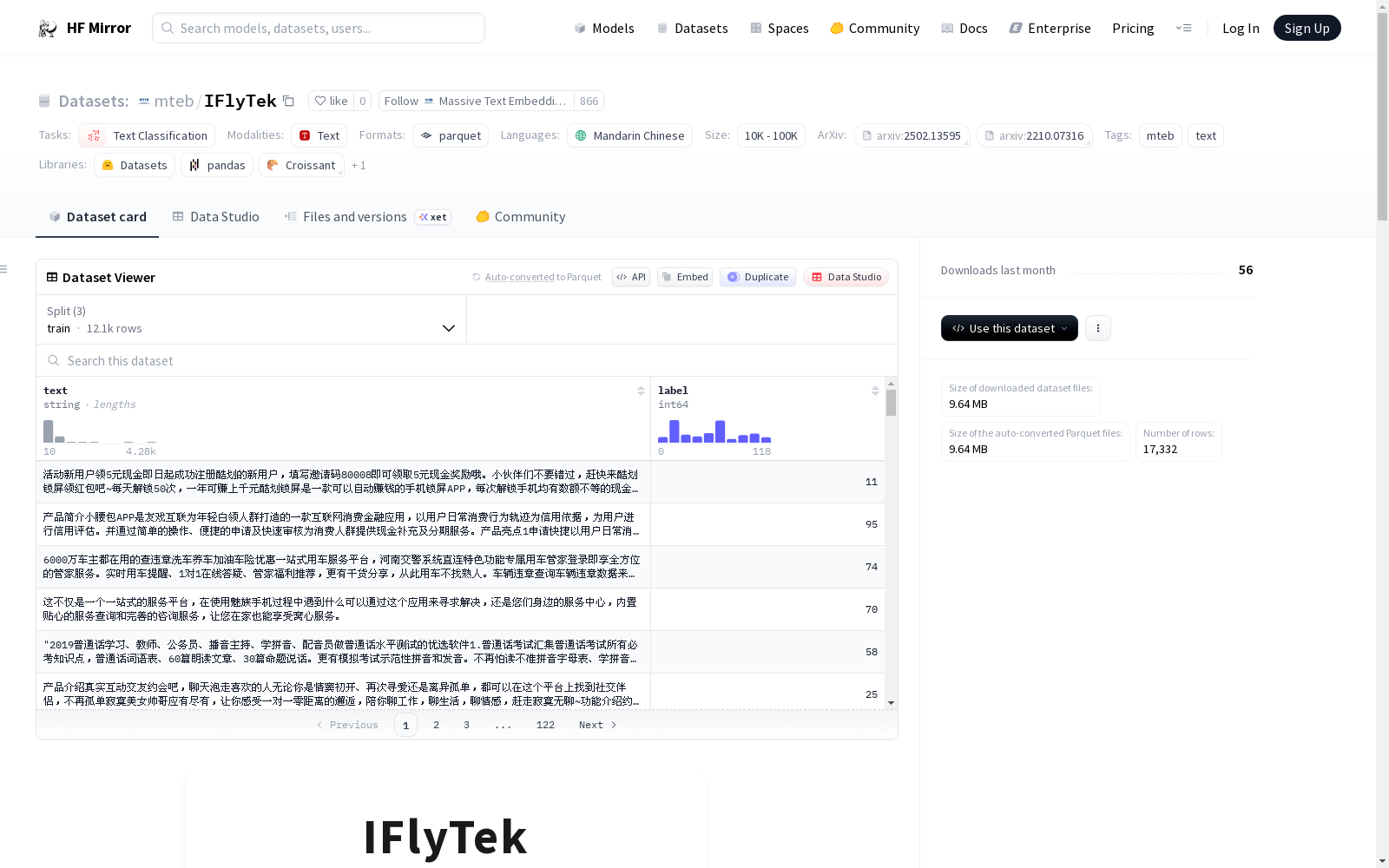Click the mteb organization link
The height and width of the screenshot is (868, 1389).
click(174, 102)
